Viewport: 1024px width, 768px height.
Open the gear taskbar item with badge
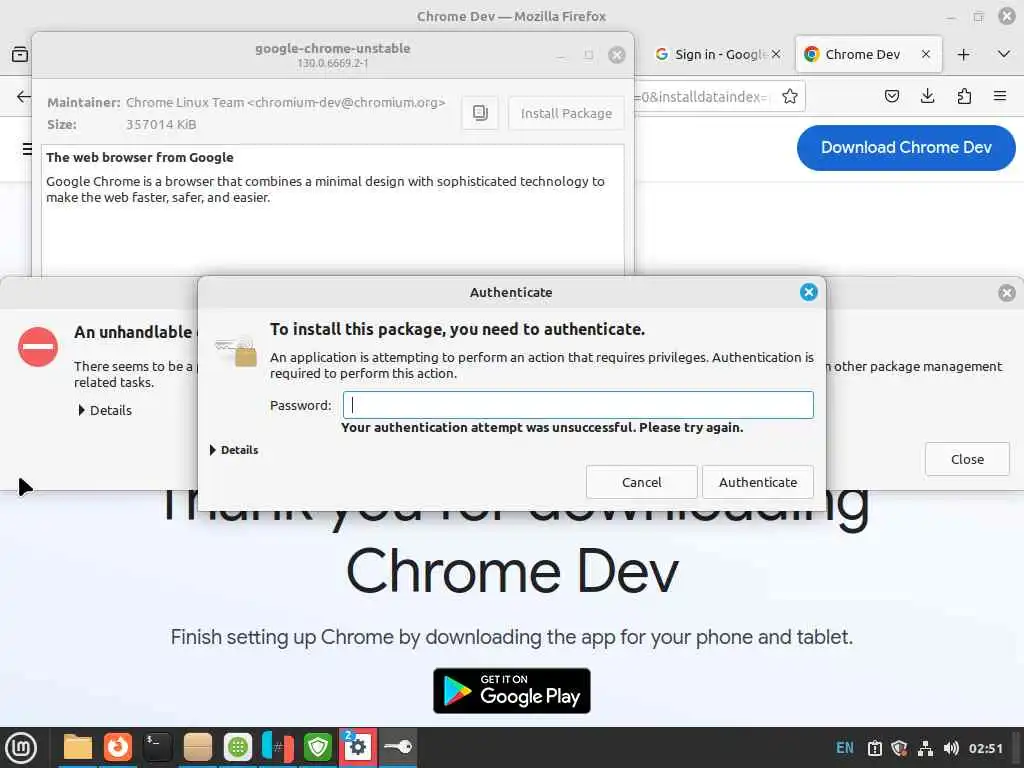coord(358,747)
